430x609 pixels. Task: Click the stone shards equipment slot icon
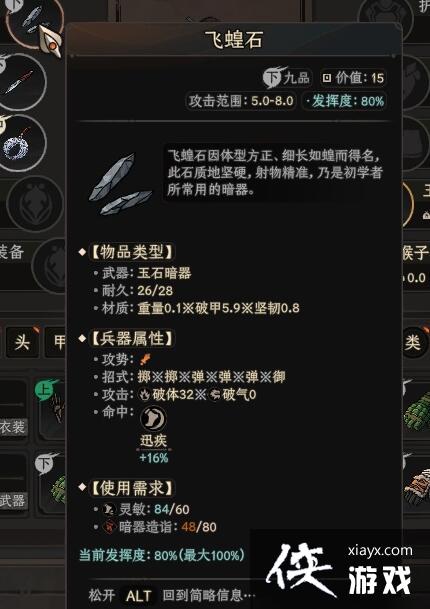pyautogui.click(x=33, y=21)
